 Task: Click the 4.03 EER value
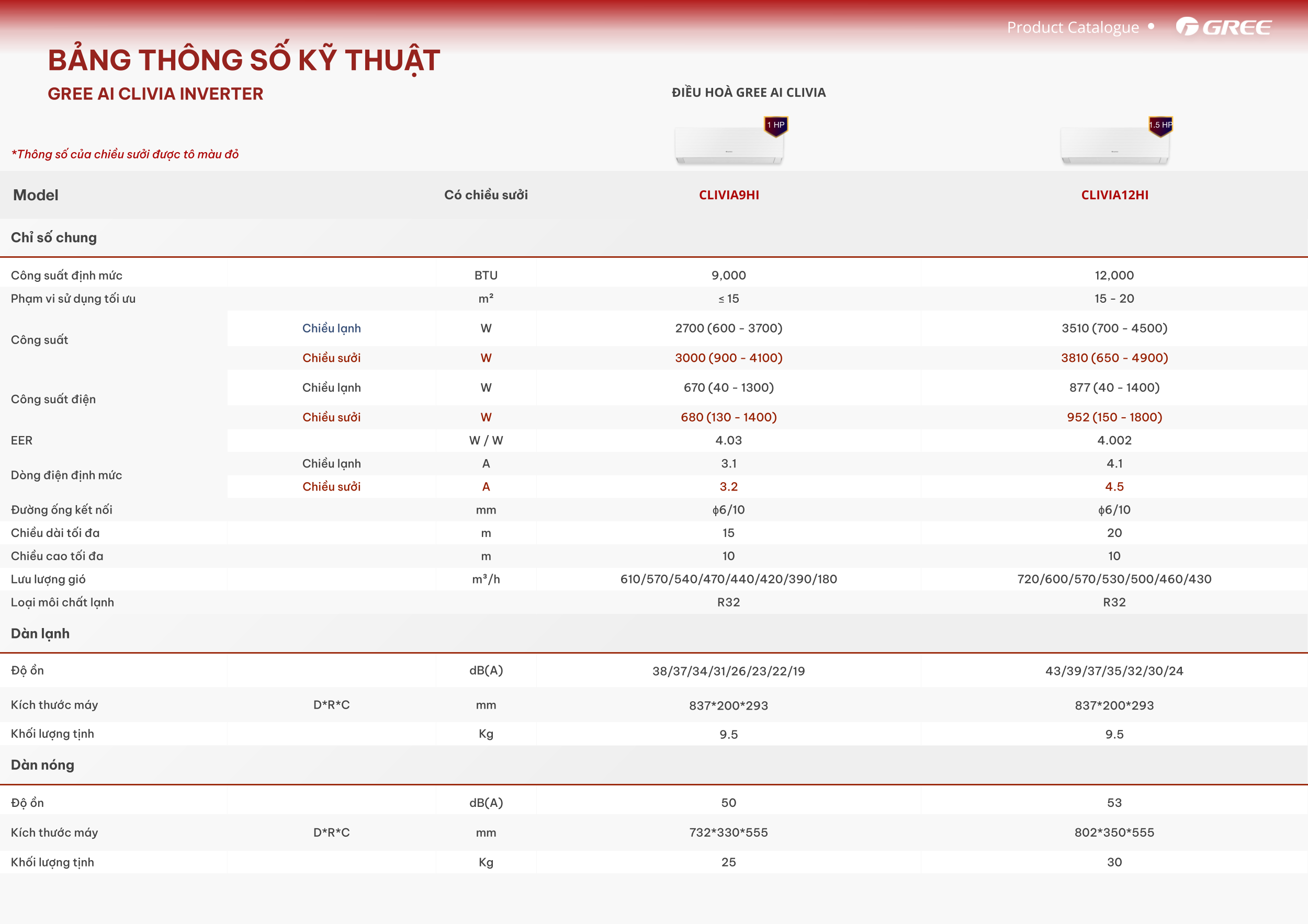[x=729, y=441]
